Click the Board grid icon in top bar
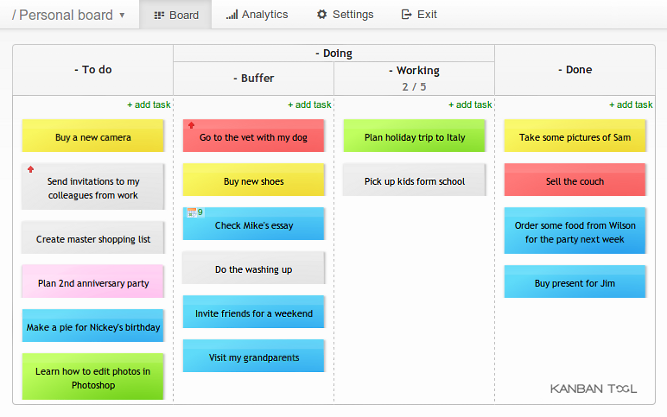Screen dimensions: 667x417 pyautogui.click(x=159, y=15)
